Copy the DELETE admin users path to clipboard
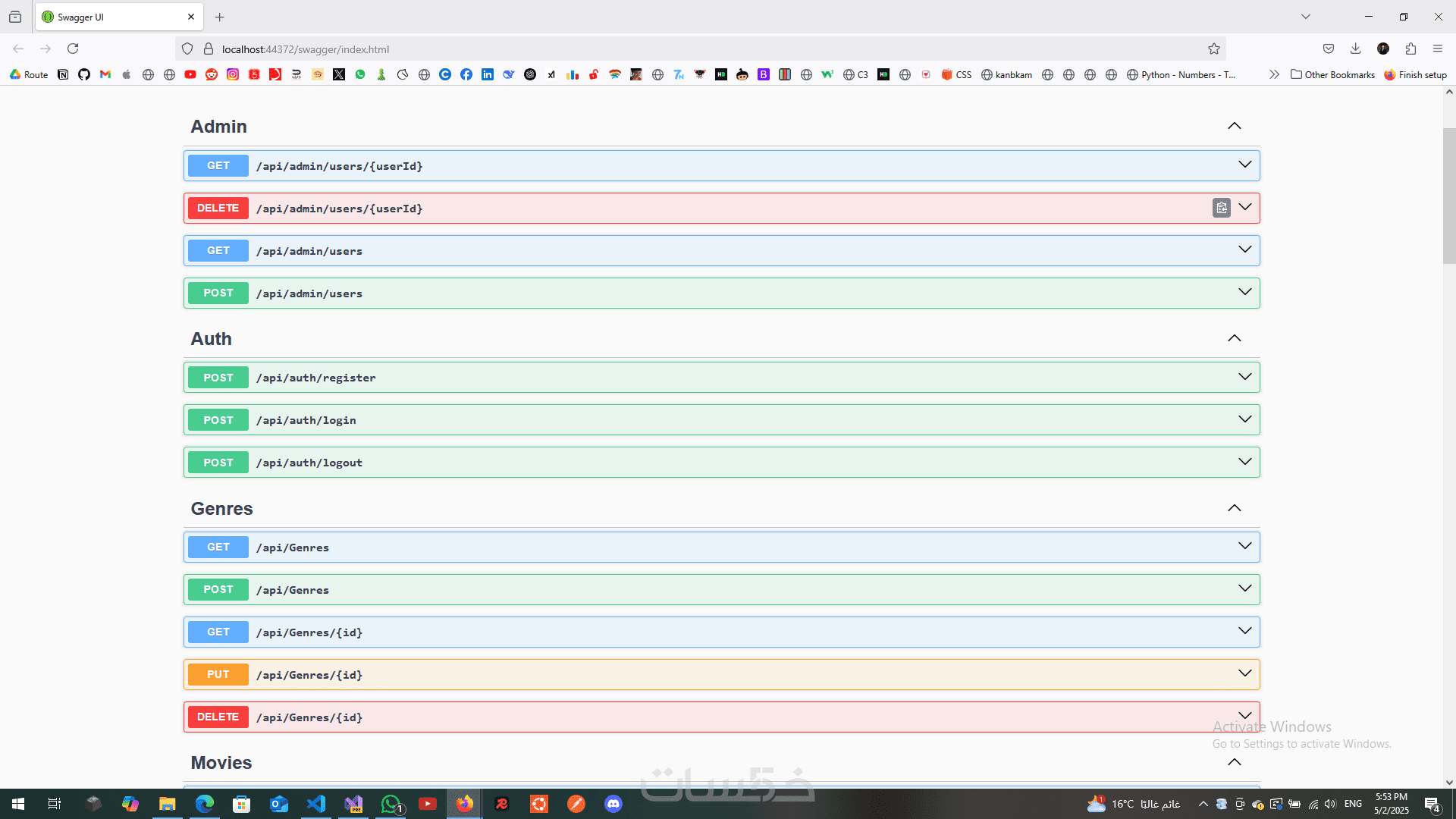Image resolution: width=1456 pixels, height=819 pixels. pos(1221,208)
